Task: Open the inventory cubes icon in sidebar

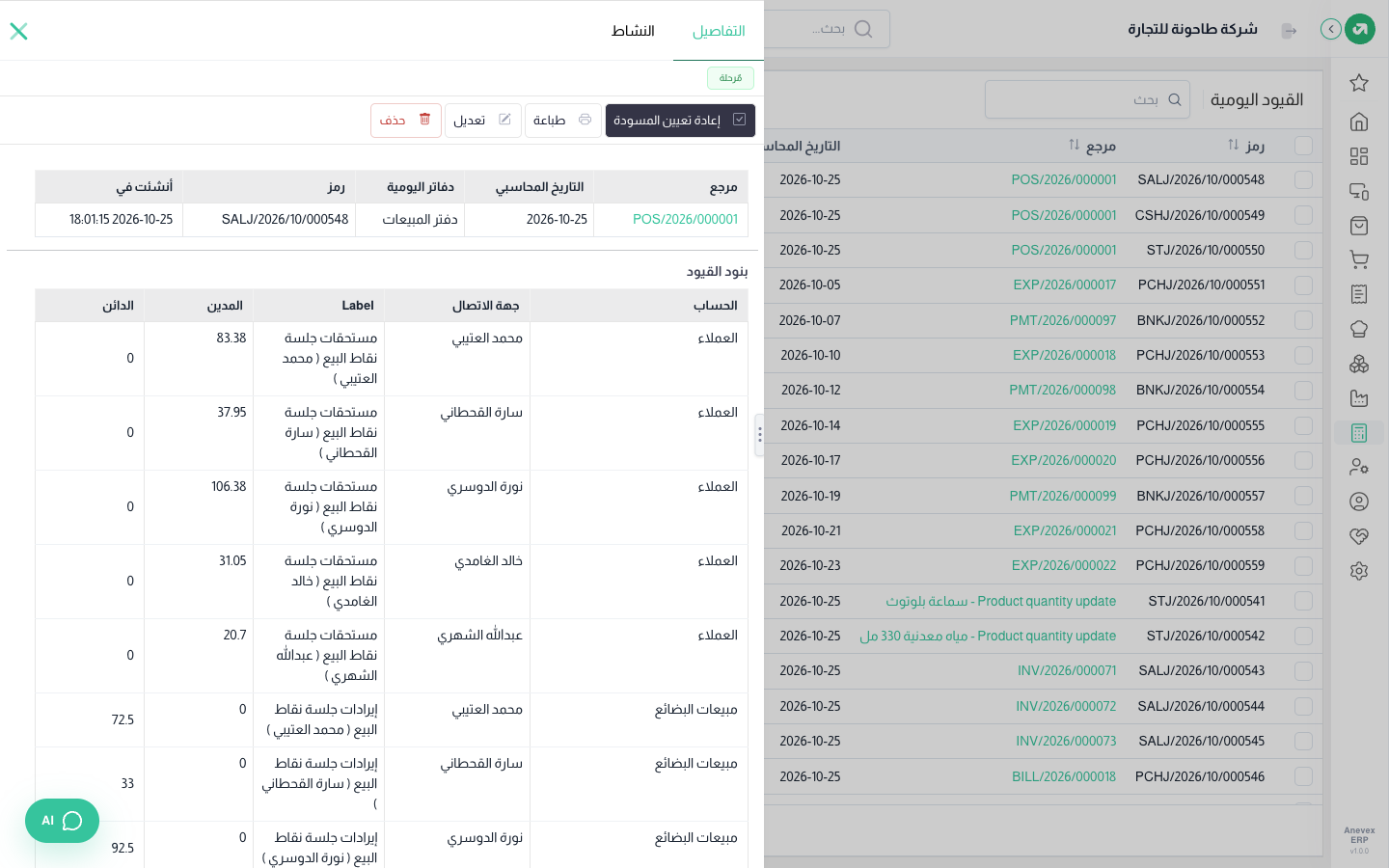Action: click(1359, 364)
